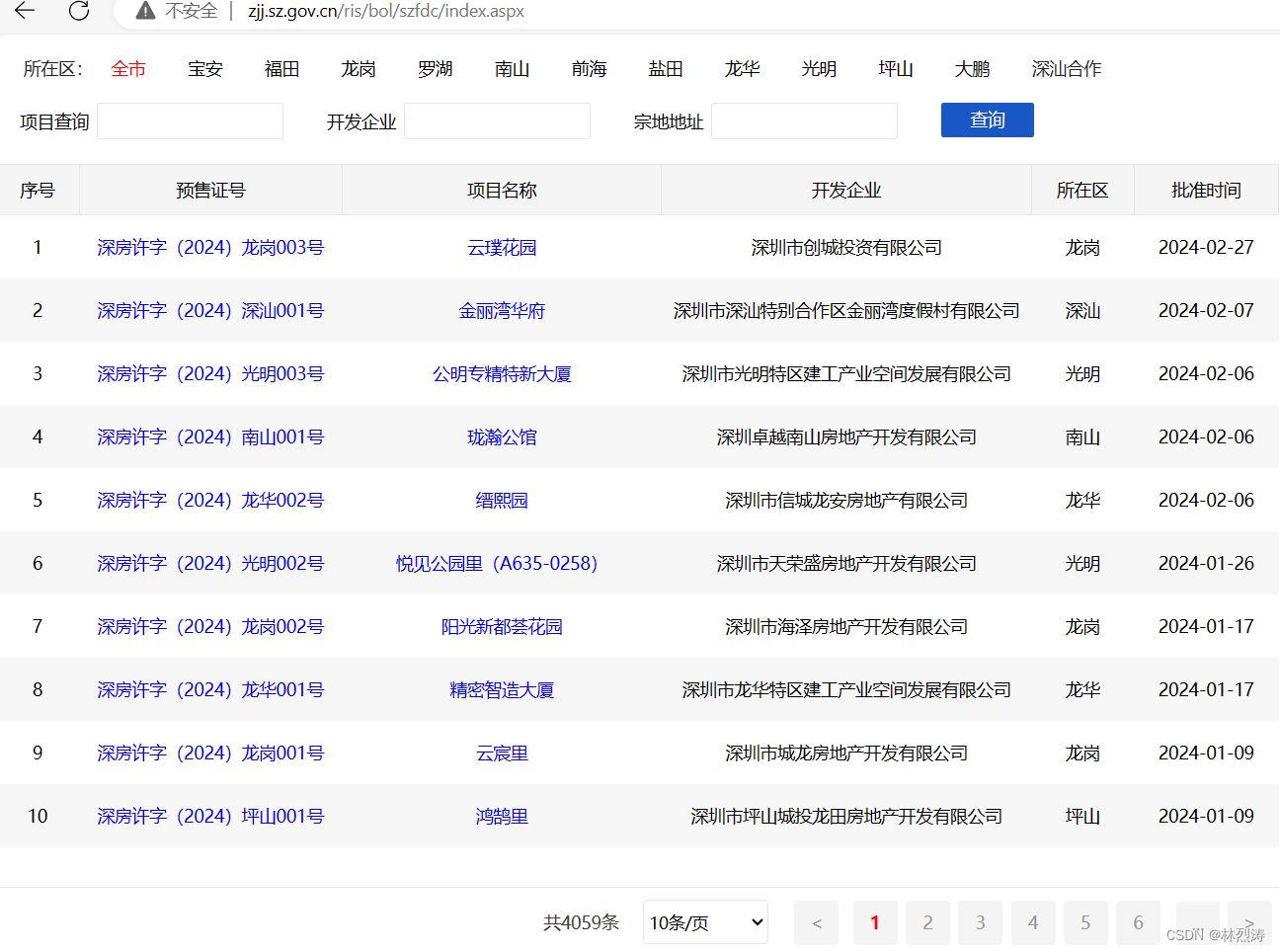The image size is (1280, 952).
Task: Go to page 1
Action: tap(875, 922)
